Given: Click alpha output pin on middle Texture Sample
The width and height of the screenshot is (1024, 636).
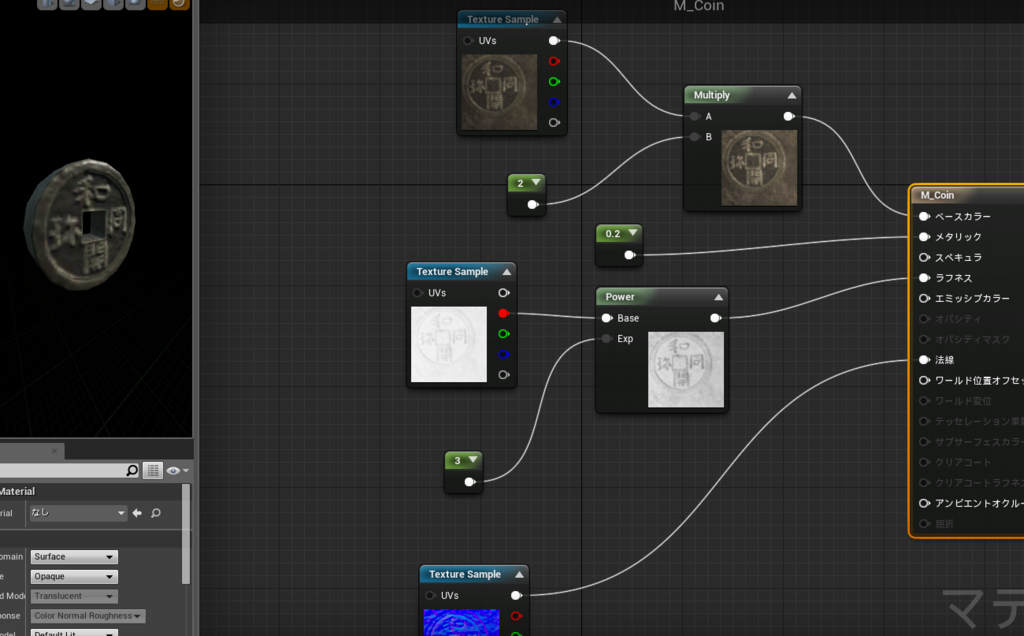Looking at the screenshot, I should coord(504,375).
